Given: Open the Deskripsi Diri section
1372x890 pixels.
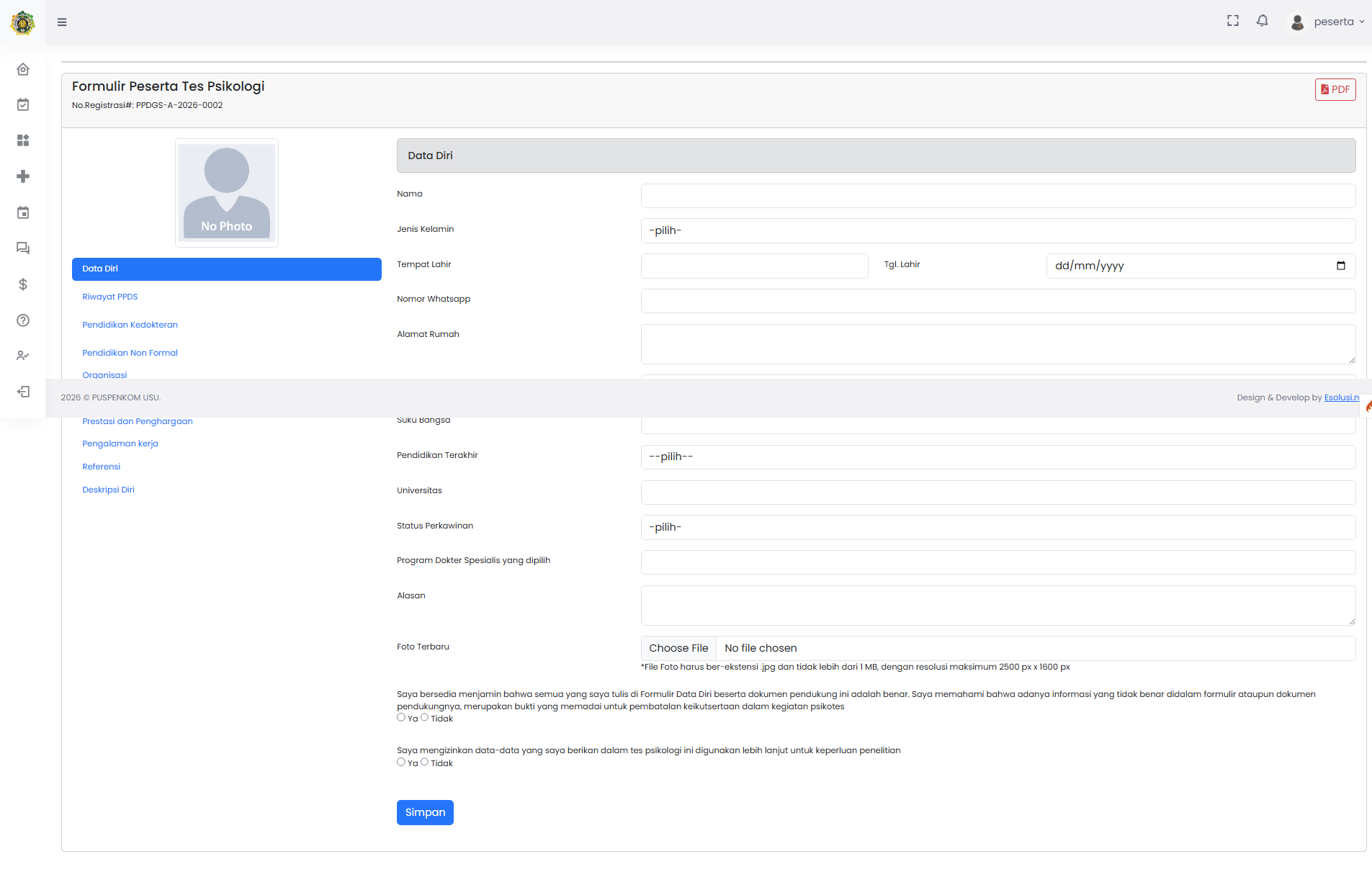Looking at the screenshot, I should point(108,490).
